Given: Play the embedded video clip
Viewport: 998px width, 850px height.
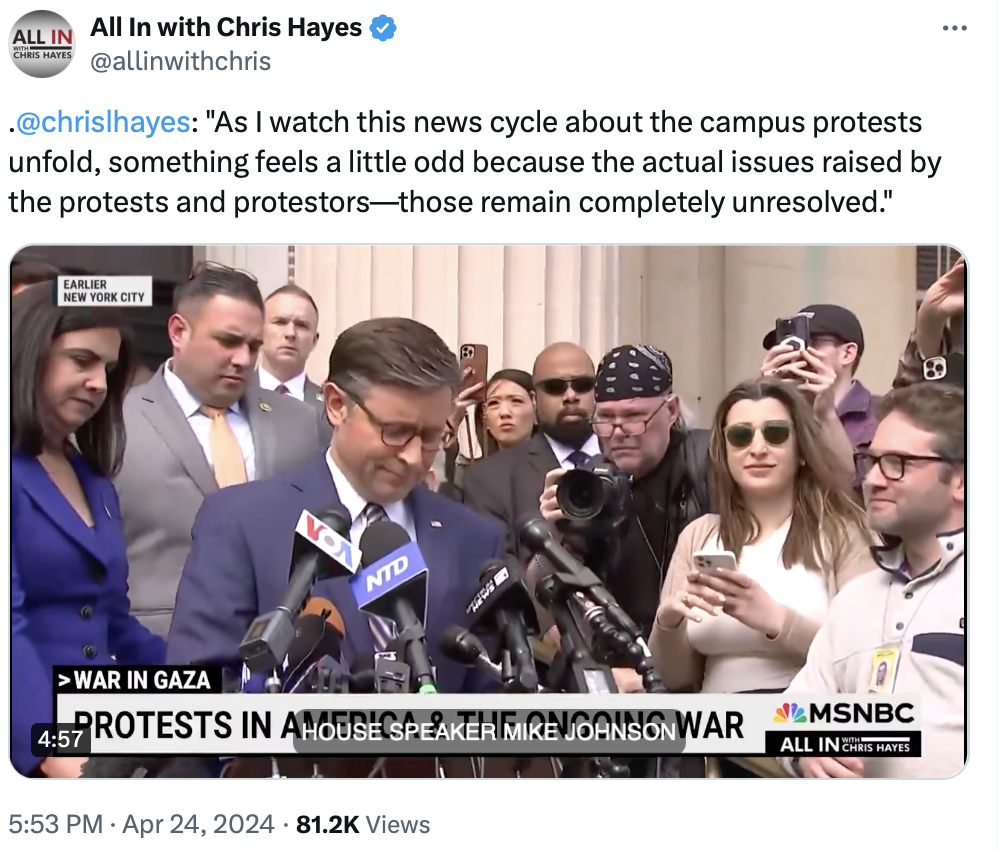Looking at the screenshot, I should 489,511.
